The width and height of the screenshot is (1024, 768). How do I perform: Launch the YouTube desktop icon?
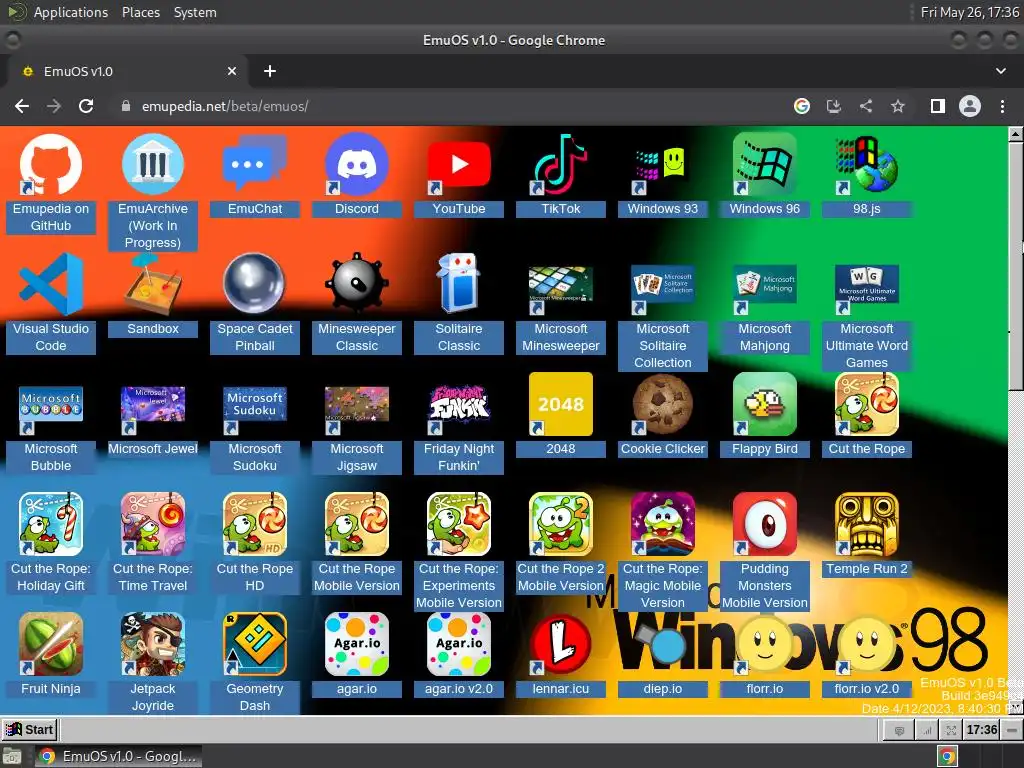[x=458, y=165]
